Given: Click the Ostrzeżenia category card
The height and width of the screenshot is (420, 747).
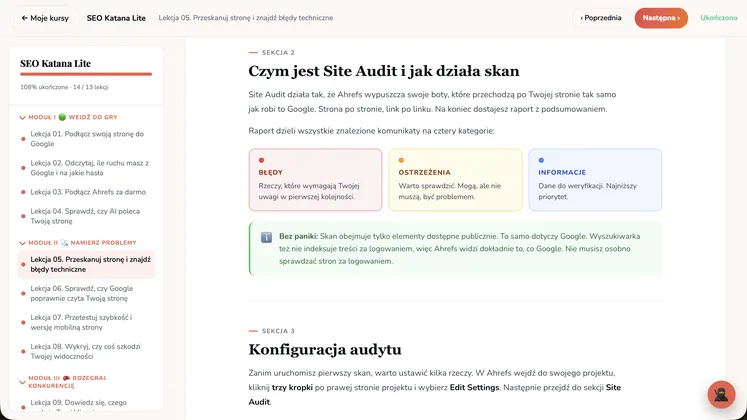Looking at the screenshot, I should (455, 180).
